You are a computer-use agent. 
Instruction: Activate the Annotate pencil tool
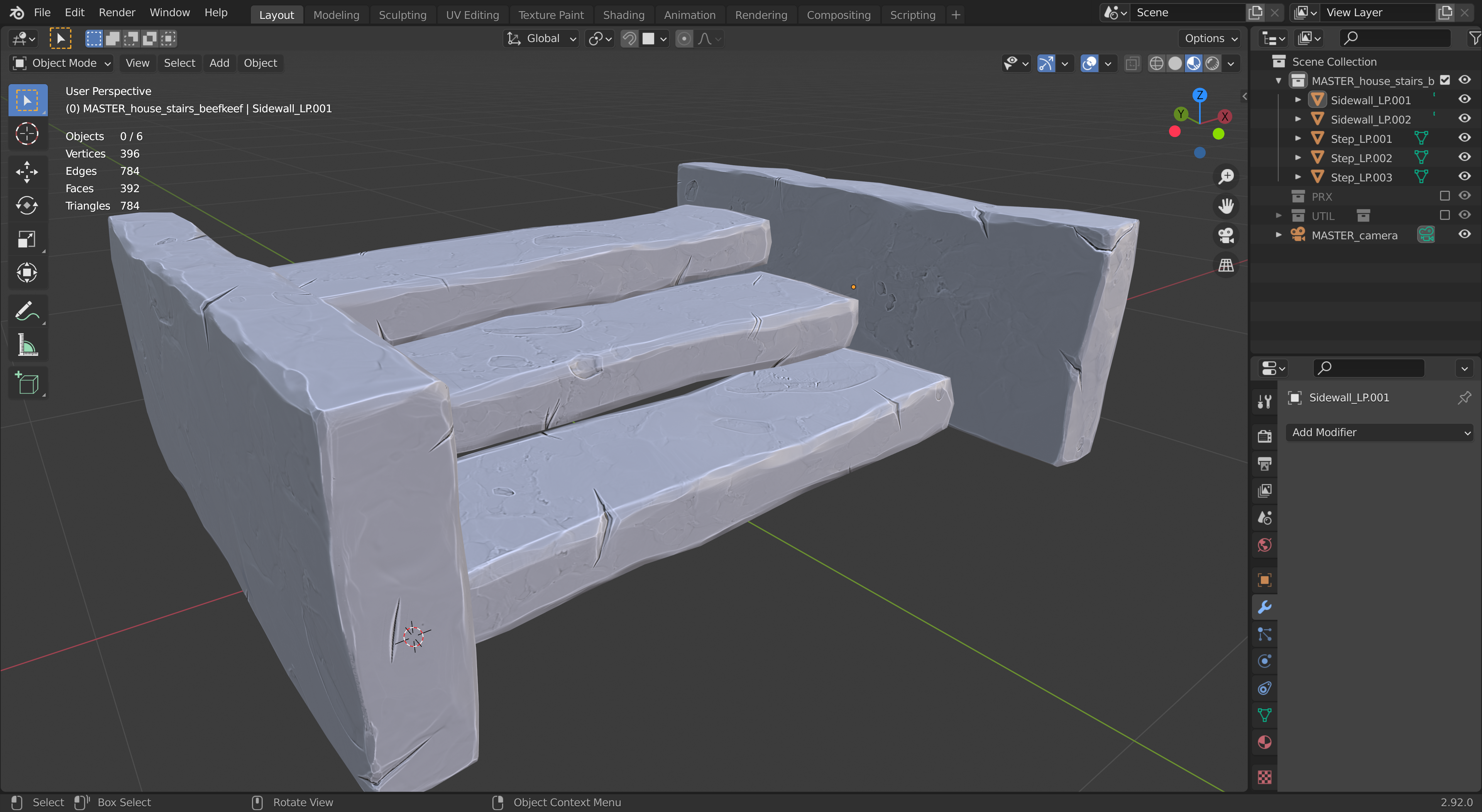(27, 311)
